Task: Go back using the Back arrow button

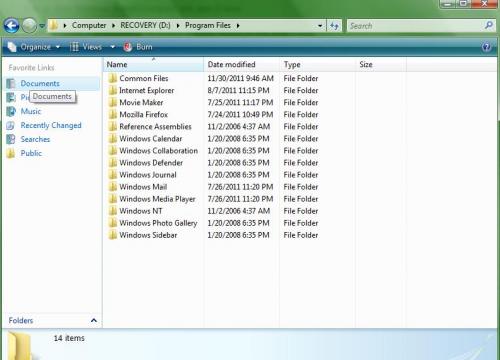Action: coord(11,25)
